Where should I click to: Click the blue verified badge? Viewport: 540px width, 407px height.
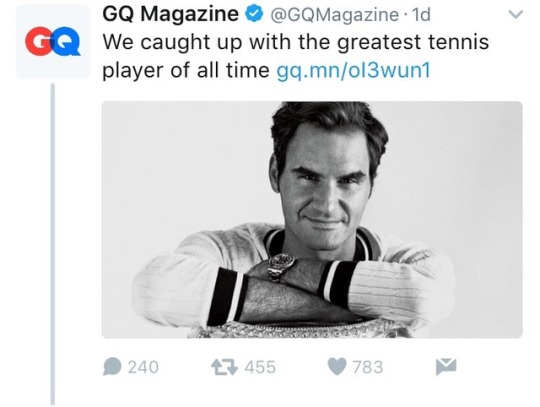[254, 14]
